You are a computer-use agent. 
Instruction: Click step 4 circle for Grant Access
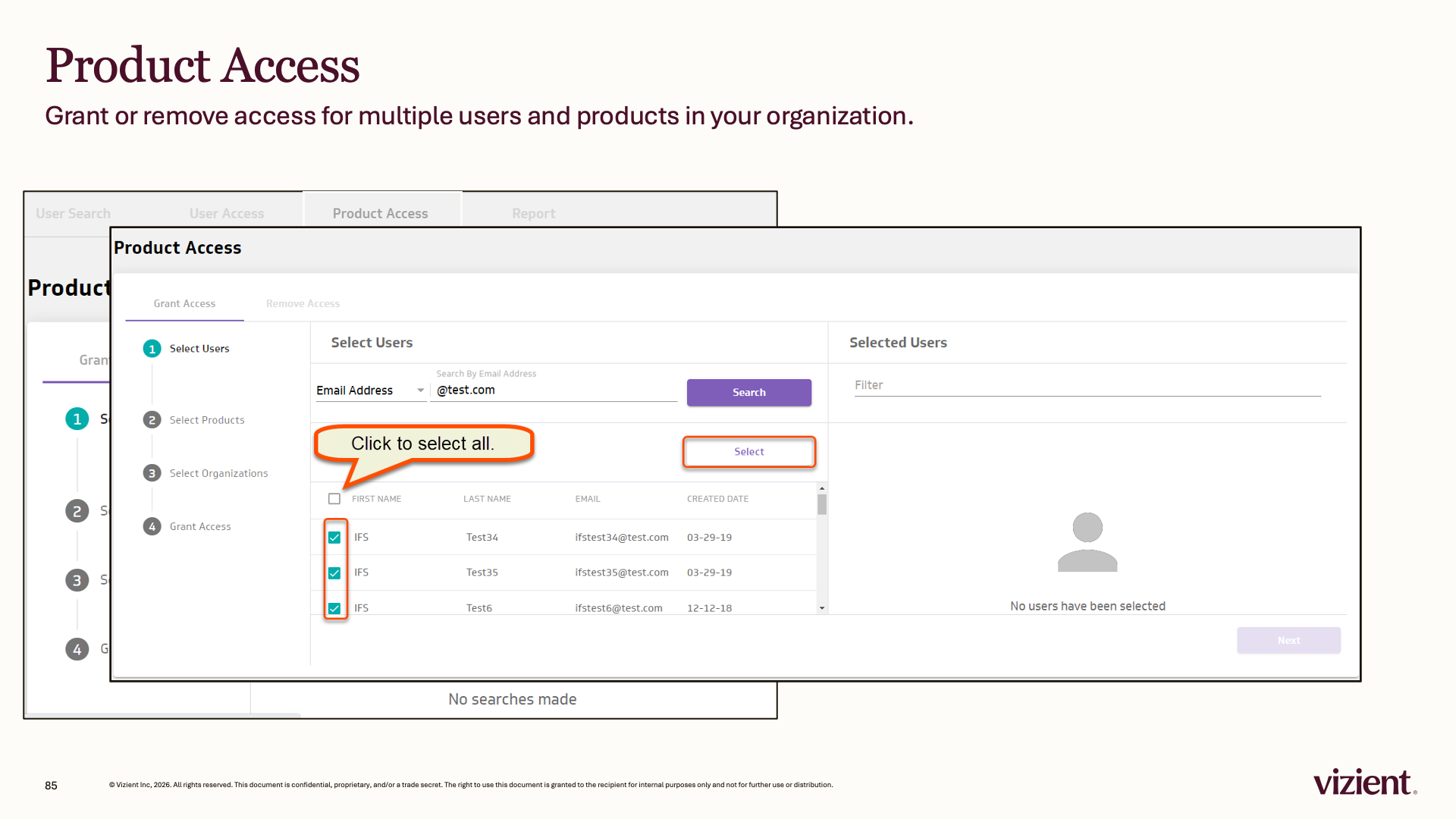coord(152,526)
